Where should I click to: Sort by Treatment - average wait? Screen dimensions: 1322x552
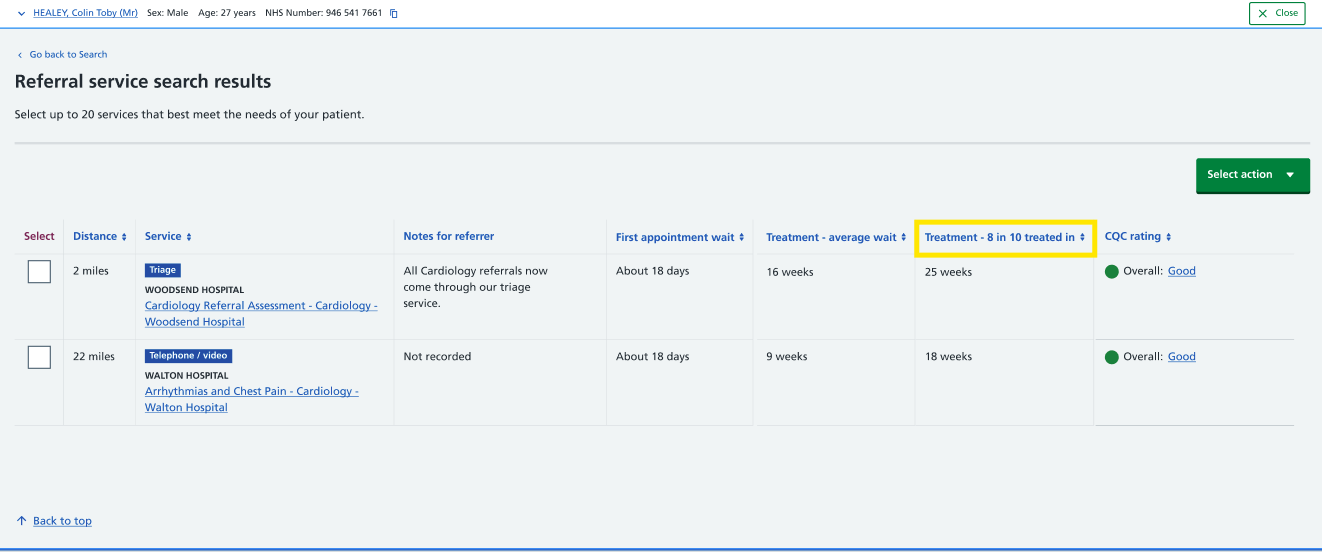[x=836, y=238]
